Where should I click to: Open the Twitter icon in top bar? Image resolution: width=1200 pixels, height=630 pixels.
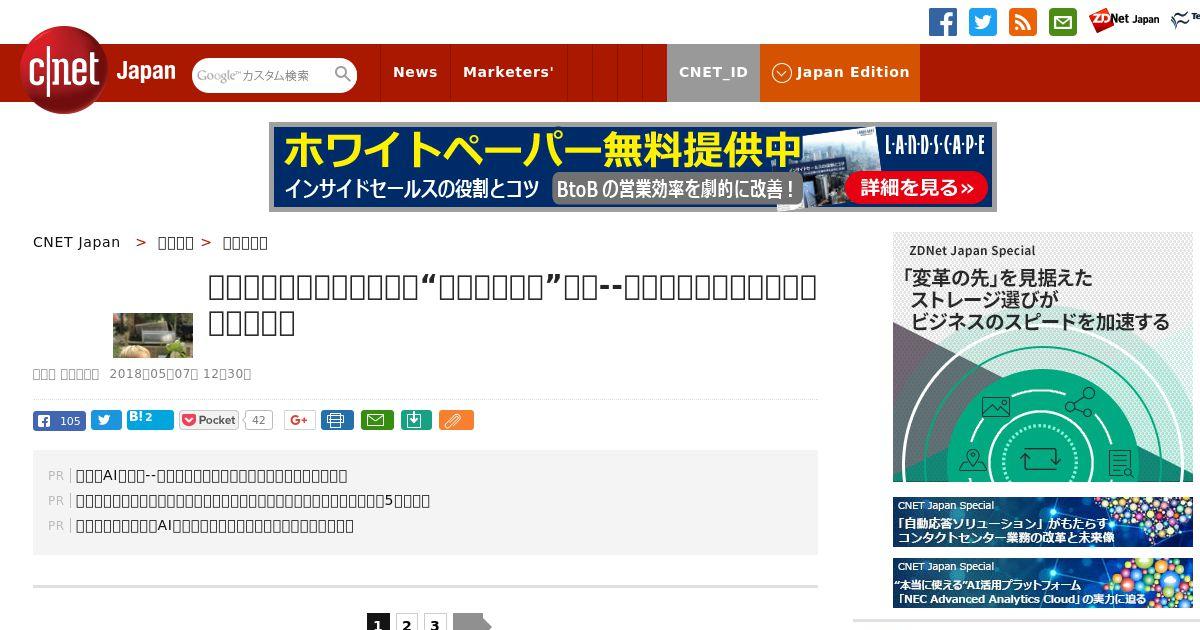pyautogui.click(x=983, y=22)
